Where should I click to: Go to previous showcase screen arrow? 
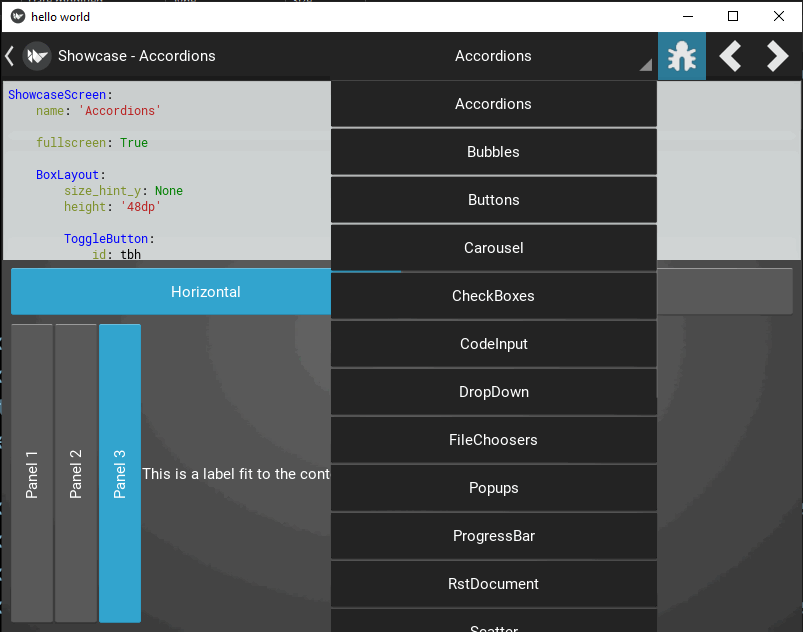(730, 56)
